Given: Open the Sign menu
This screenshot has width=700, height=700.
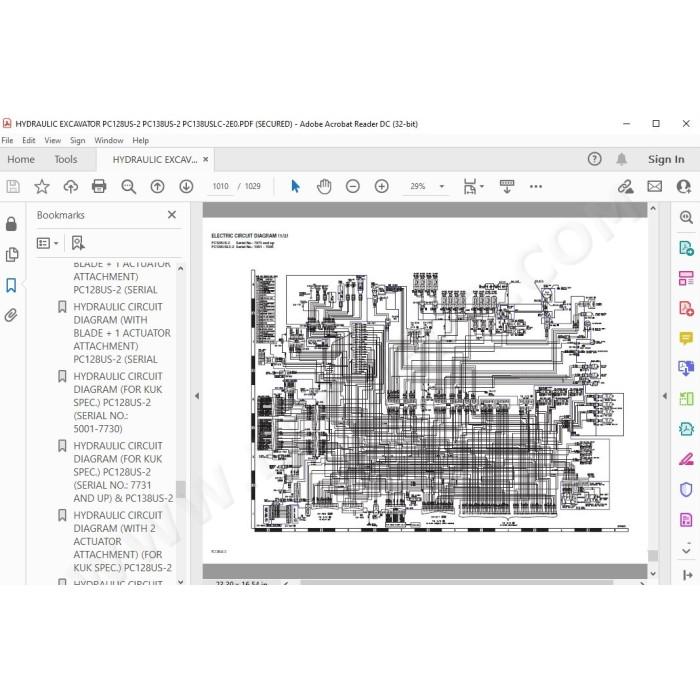Looking at the screenshot, I should tap(77, 140).
